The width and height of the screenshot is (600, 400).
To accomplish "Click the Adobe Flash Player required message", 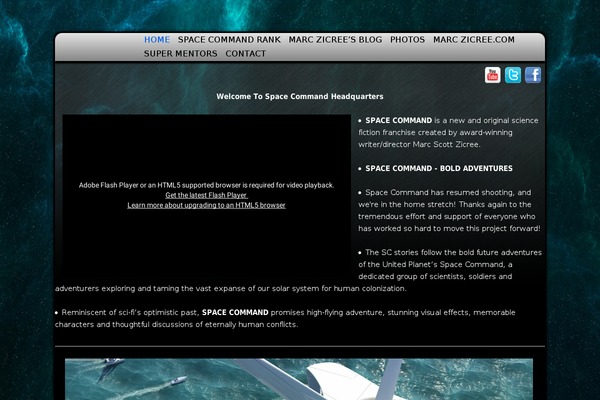I will coord(206,185).
